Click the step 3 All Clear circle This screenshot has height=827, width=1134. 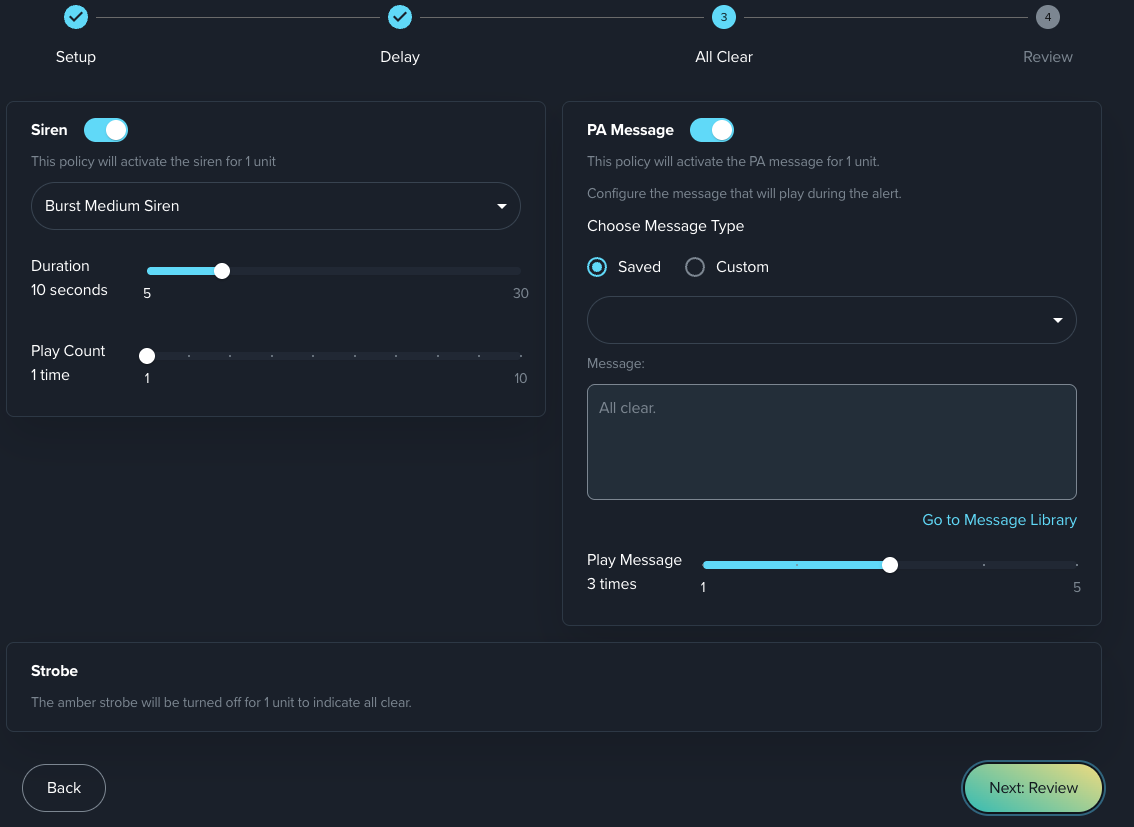(724, 17)
